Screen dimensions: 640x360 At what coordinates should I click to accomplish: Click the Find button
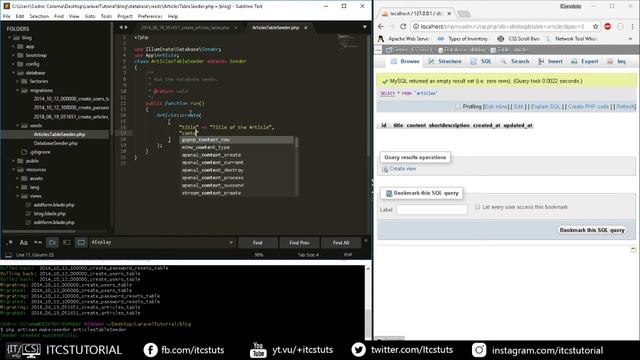[258, 242]
